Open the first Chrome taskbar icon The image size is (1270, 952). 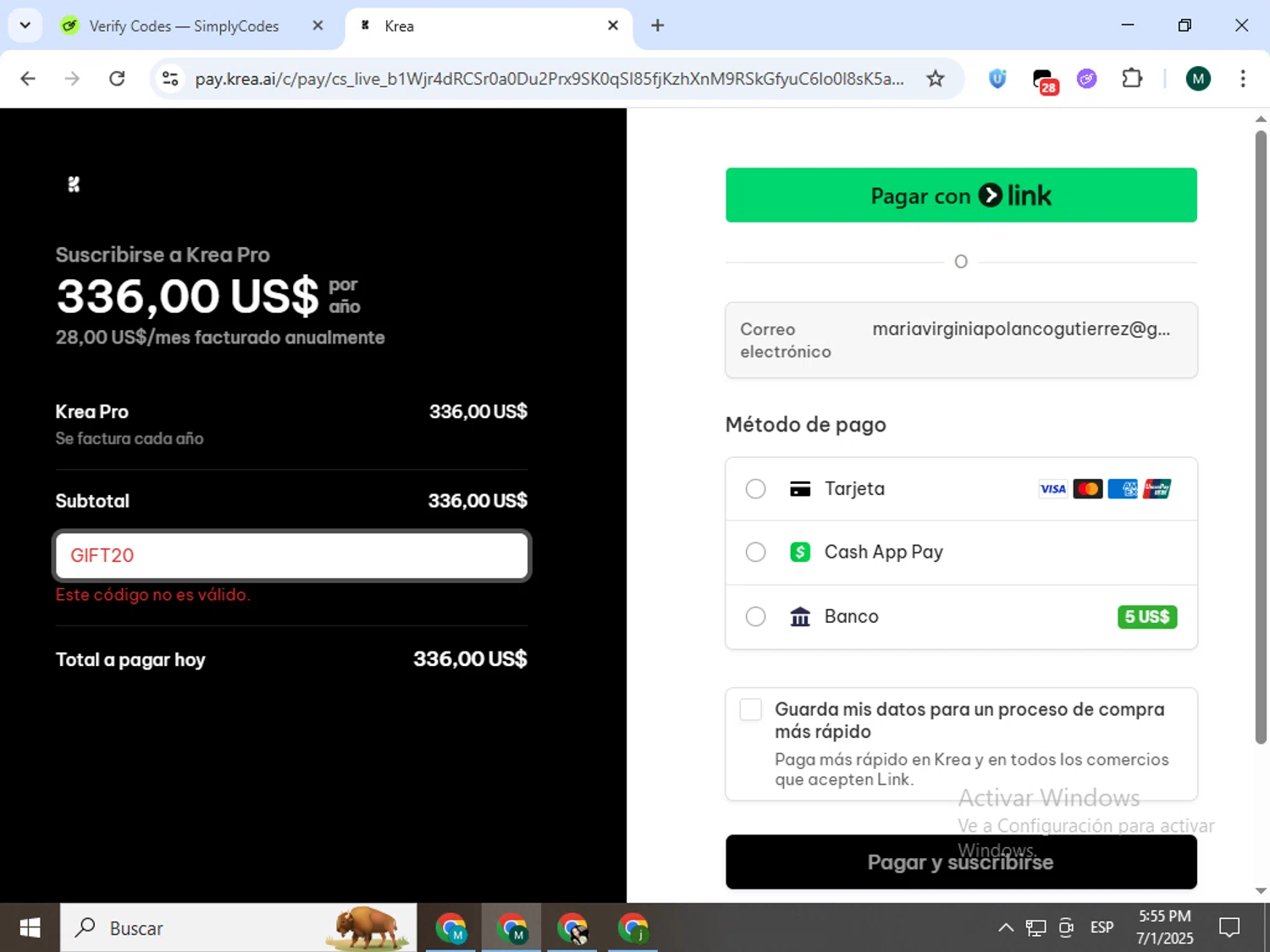click(x=451, y=928)
